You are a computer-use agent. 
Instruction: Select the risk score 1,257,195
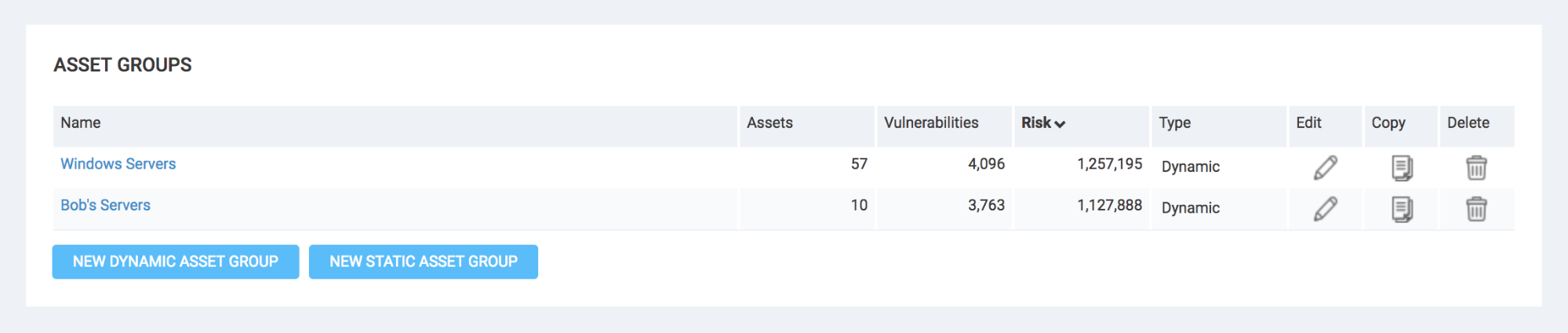(x=1109, y=164)
